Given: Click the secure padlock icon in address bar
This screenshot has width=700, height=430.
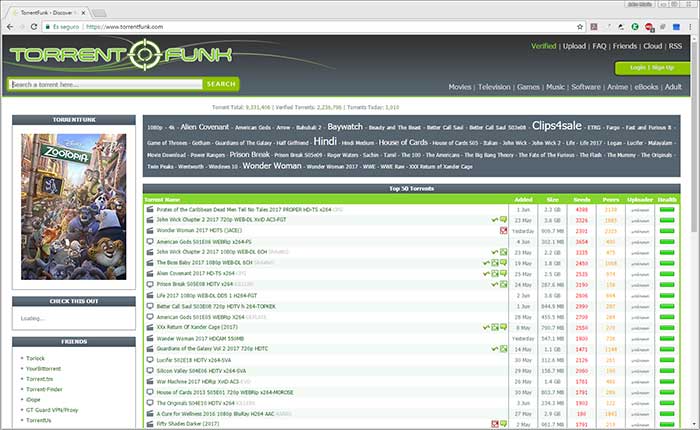Looking at the screenshot, I should 47,27.
